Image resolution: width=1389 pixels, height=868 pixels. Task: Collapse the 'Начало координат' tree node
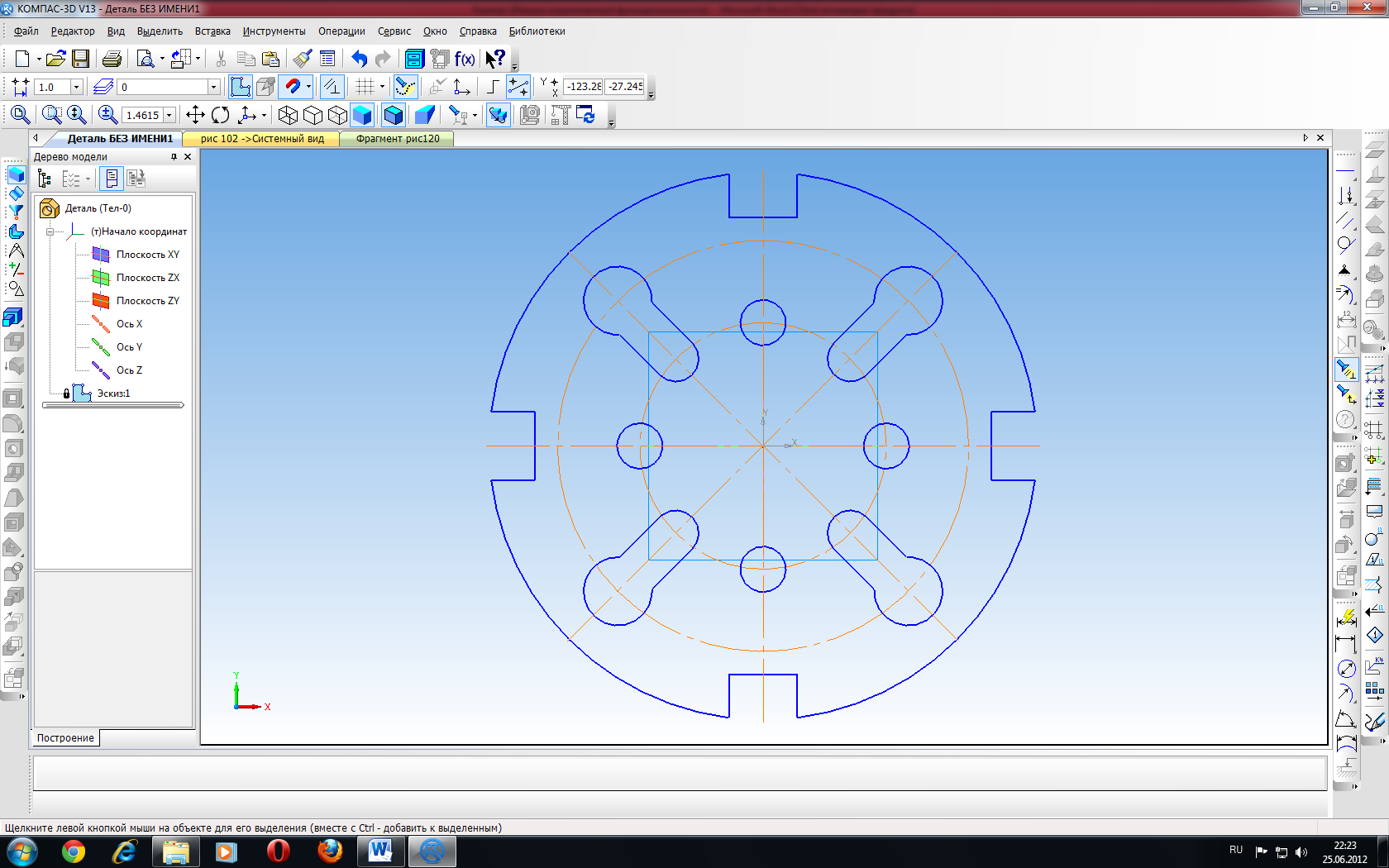coord(50,231)
